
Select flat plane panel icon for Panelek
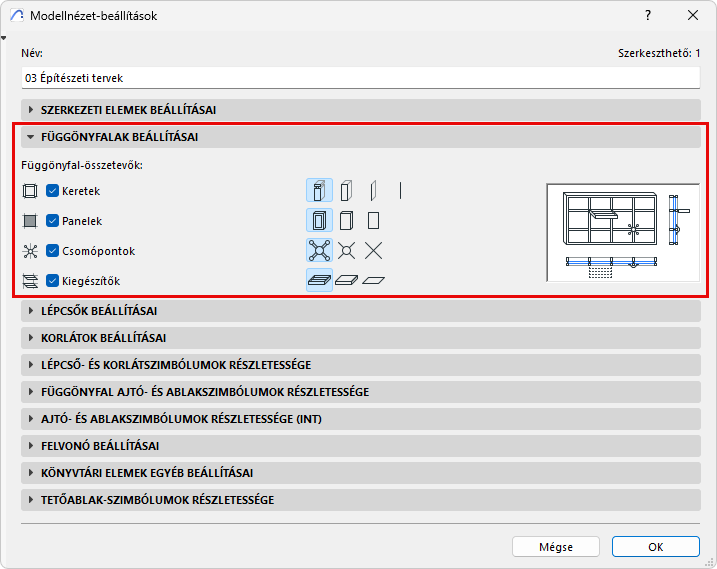[x=373, y=220]
